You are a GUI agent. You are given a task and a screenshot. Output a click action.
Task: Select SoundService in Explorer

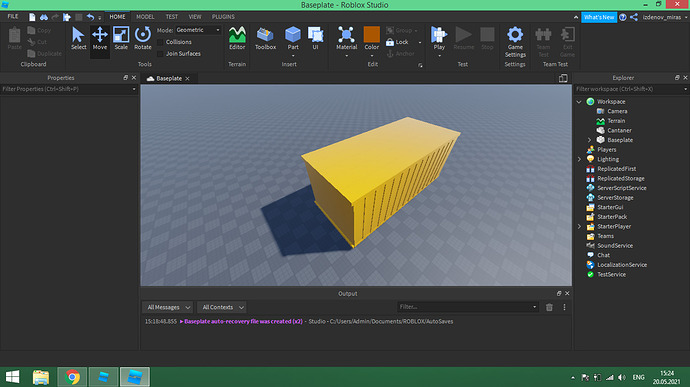click(x=615, y=246)
